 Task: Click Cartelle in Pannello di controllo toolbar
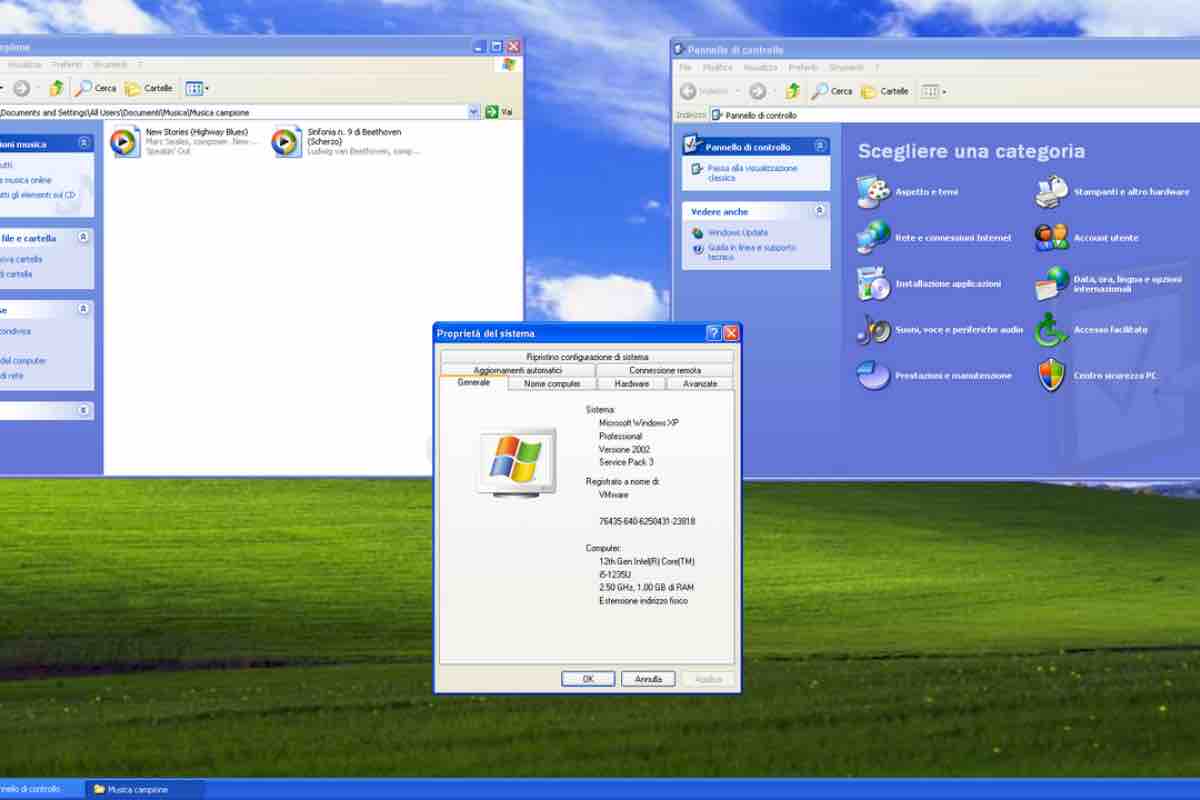[x=885, y=91]
